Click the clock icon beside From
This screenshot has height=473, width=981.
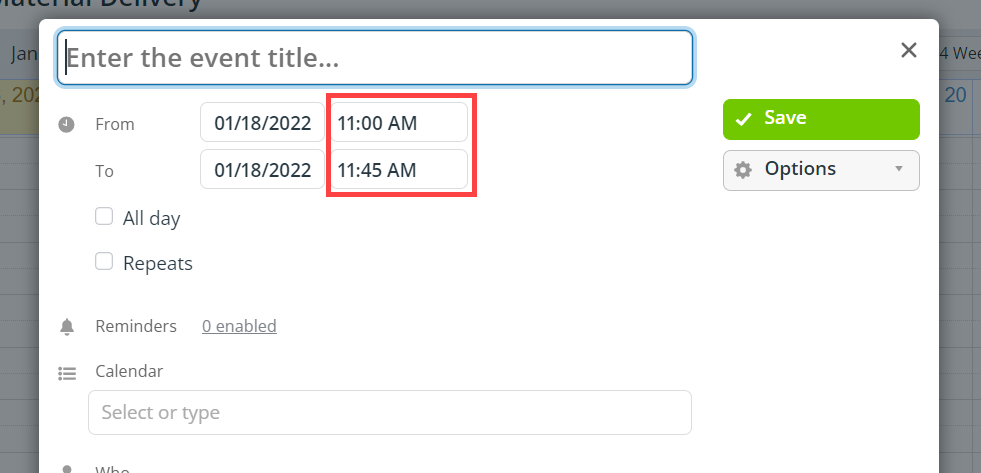click(x=66, y=125)
